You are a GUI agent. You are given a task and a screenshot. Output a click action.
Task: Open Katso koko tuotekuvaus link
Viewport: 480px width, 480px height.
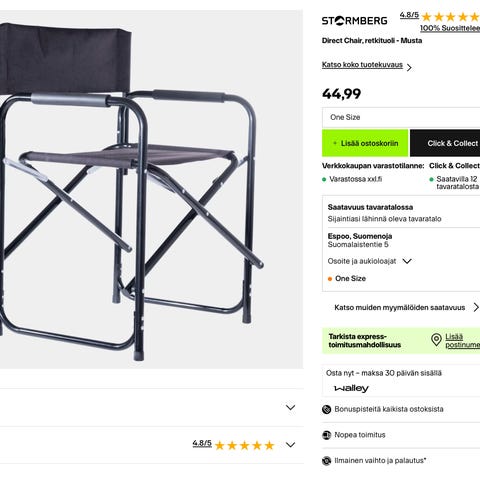pyautogui.click(x=362, y=65)
